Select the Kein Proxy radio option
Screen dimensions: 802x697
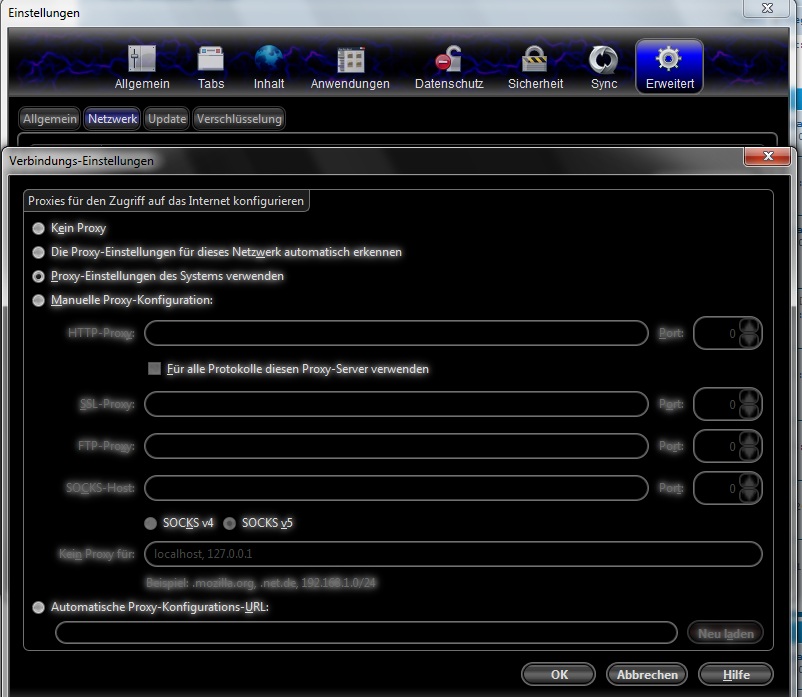click(39, 228)
